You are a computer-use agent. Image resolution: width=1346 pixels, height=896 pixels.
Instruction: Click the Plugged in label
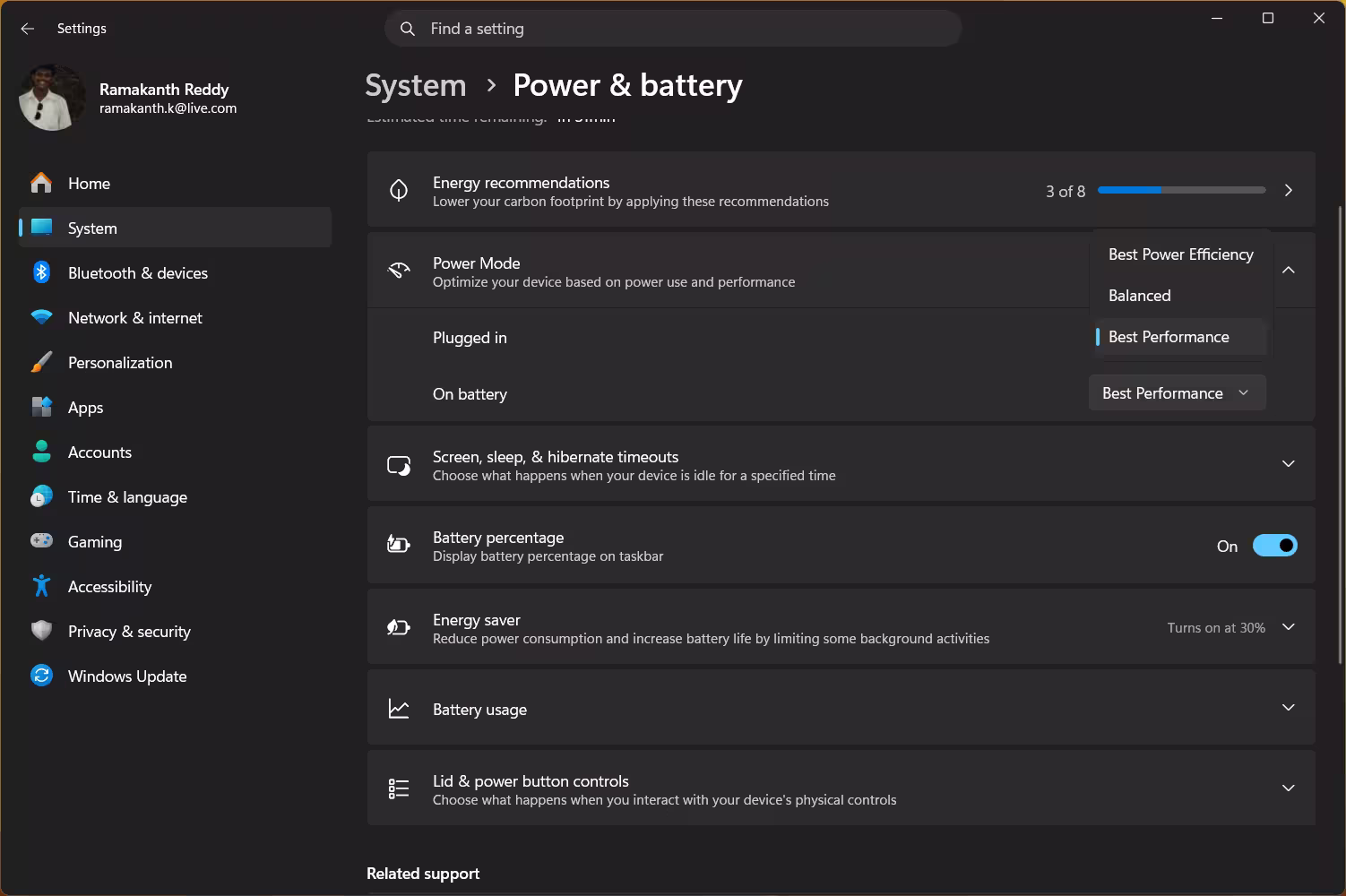[470, 338]
